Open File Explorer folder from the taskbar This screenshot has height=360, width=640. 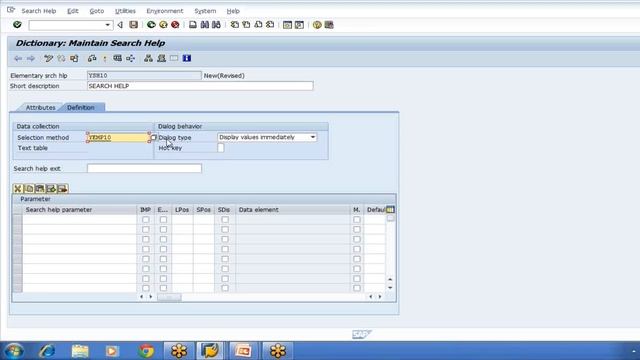click(x=80, y=351)
